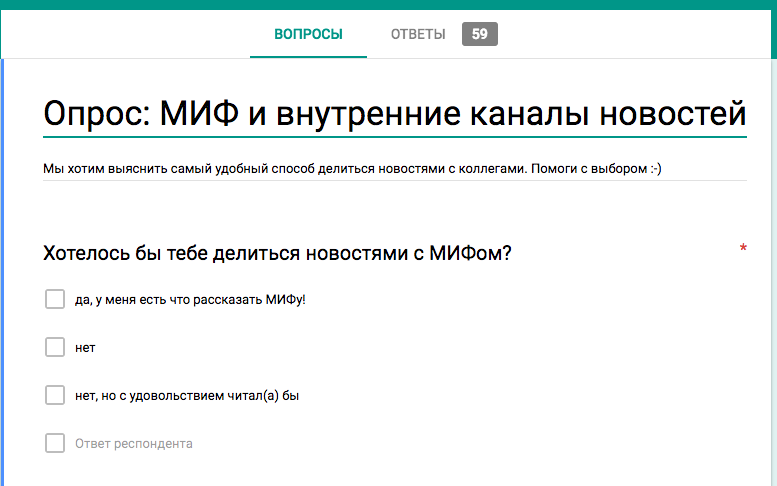
Task: Open the ОТВЕТЫ tab
Action: click(418, 34)
